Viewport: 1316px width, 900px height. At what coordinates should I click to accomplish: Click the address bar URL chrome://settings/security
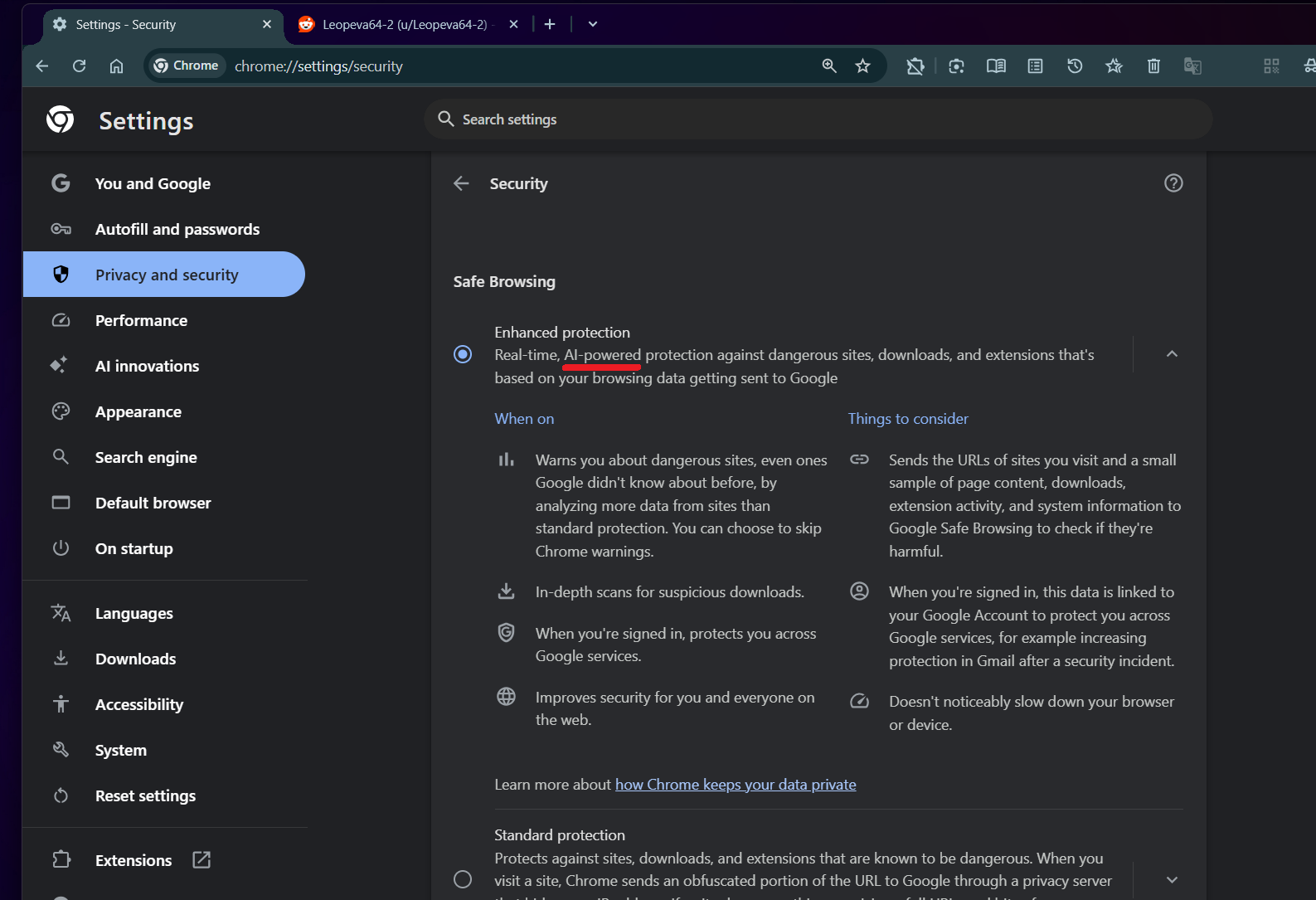click(318, 66)
